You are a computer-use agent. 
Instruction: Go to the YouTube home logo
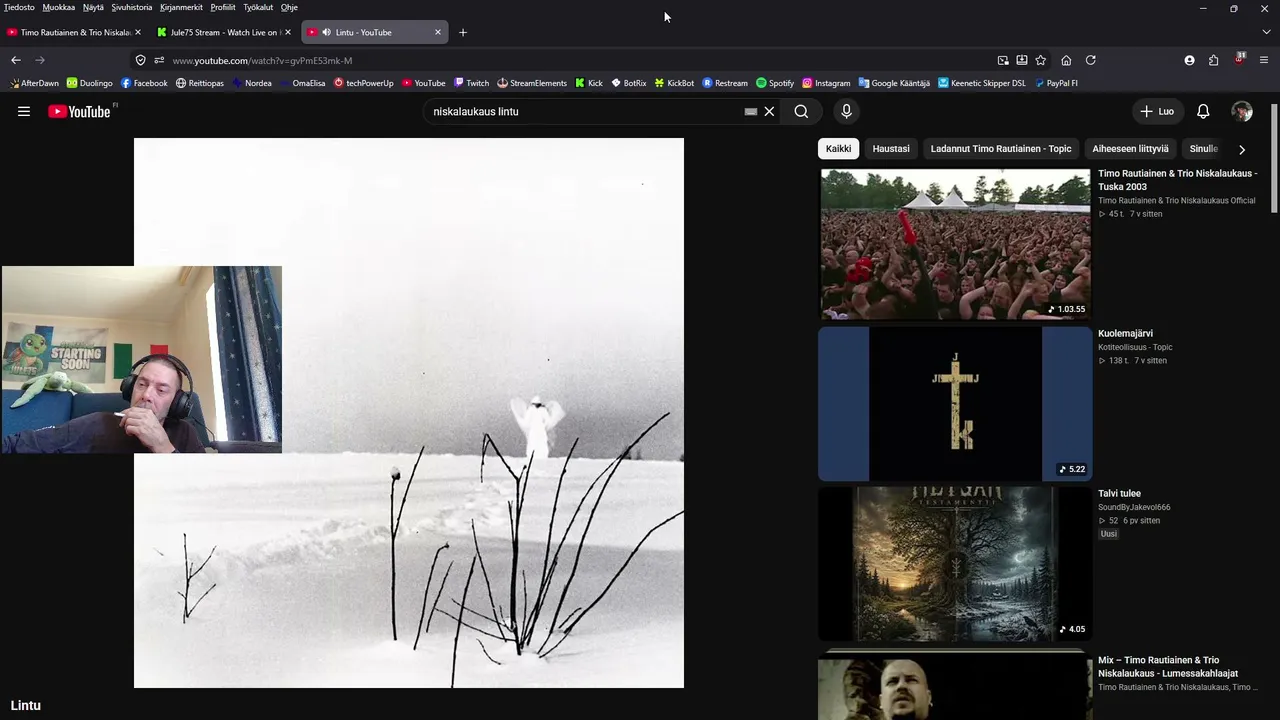(x=79, y=112)
